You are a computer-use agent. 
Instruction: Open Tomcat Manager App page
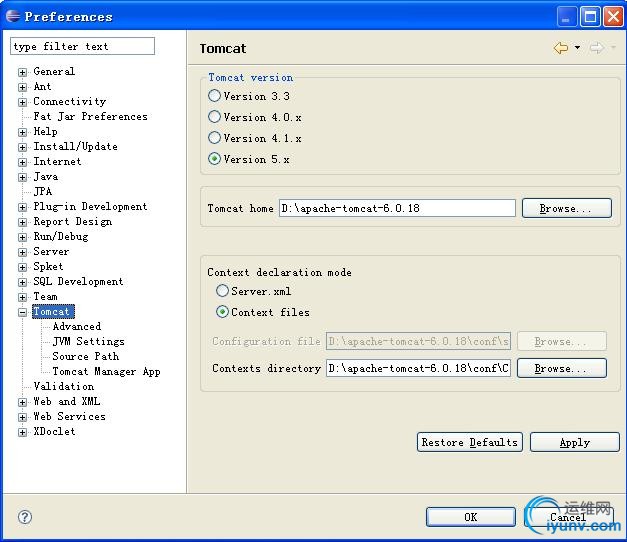(x=106, y=372)
